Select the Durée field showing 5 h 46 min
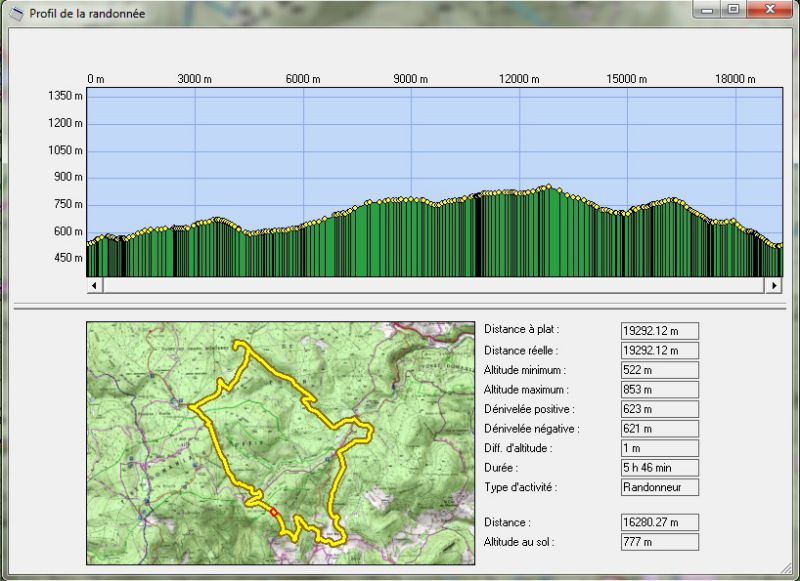The image size is (800, 581). (x=660, y=467)
